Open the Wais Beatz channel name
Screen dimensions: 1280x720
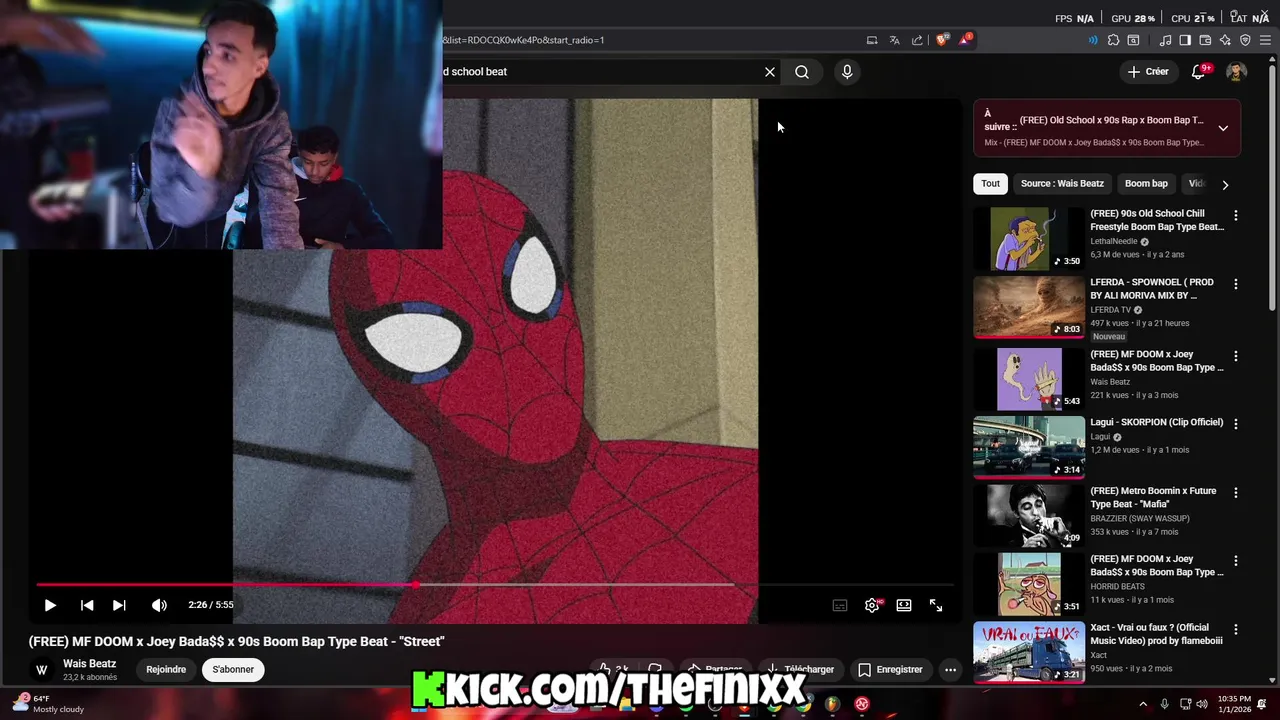(89, 664)
